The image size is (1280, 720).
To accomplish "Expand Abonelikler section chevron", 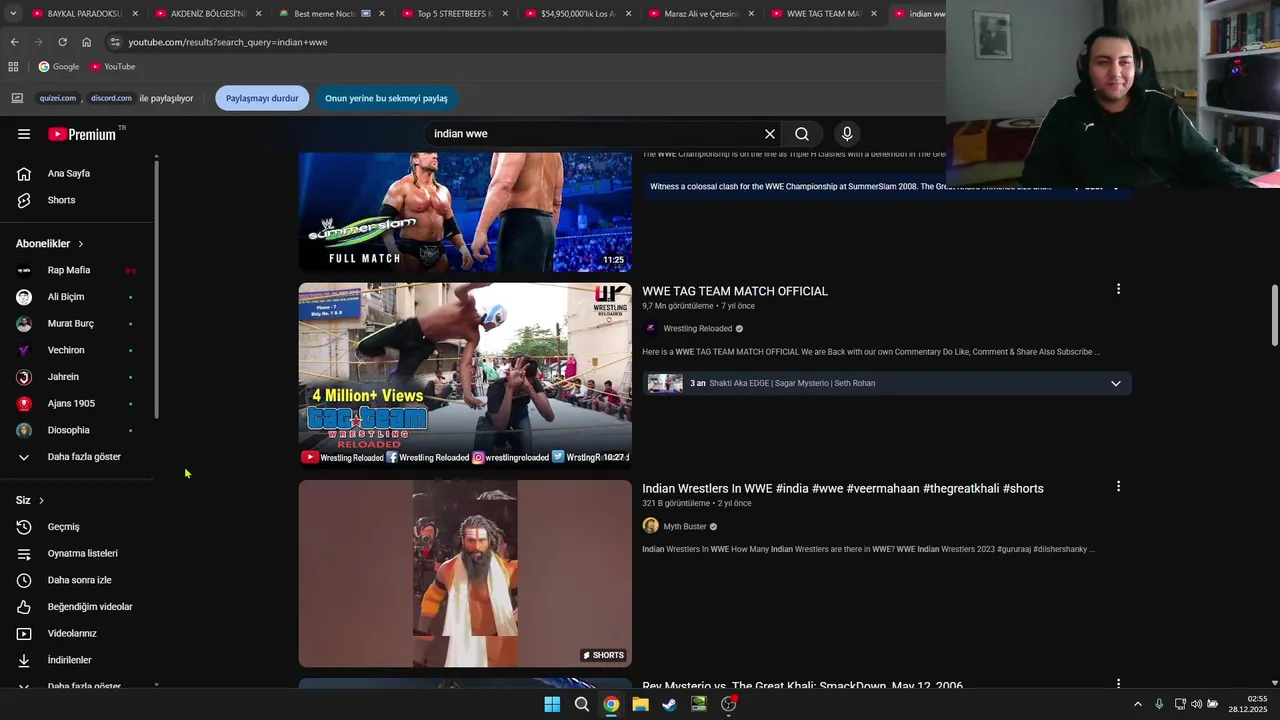I will [81, 244].
